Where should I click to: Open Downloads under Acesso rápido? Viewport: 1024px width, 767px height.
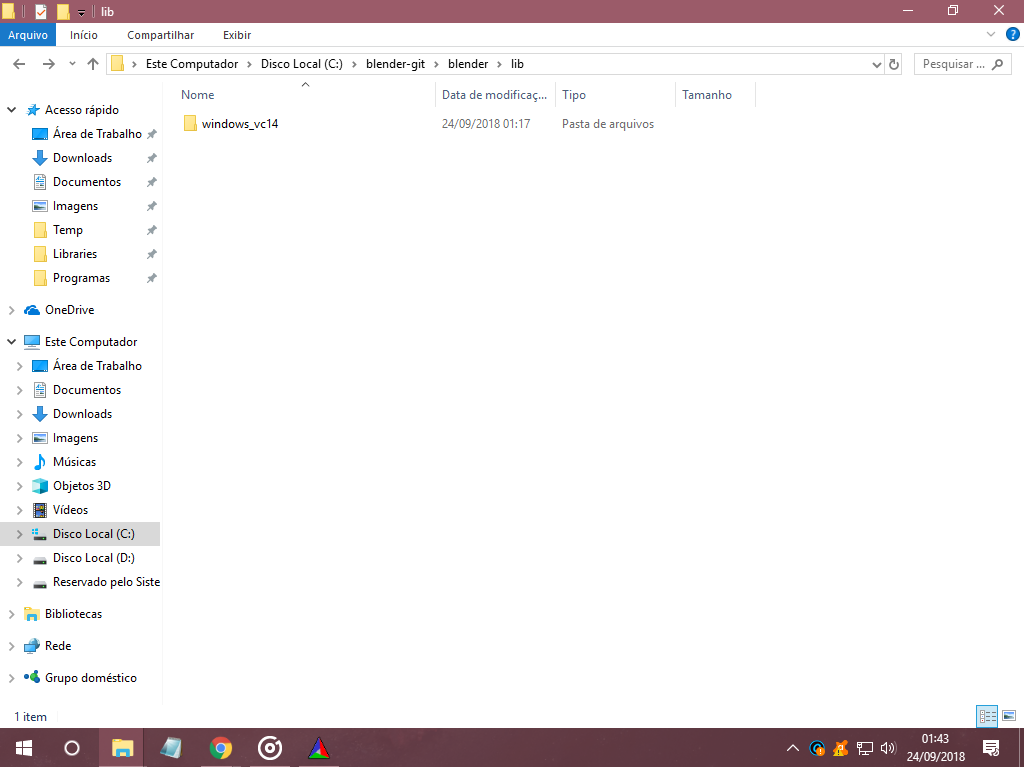click(x=82, y=158)
